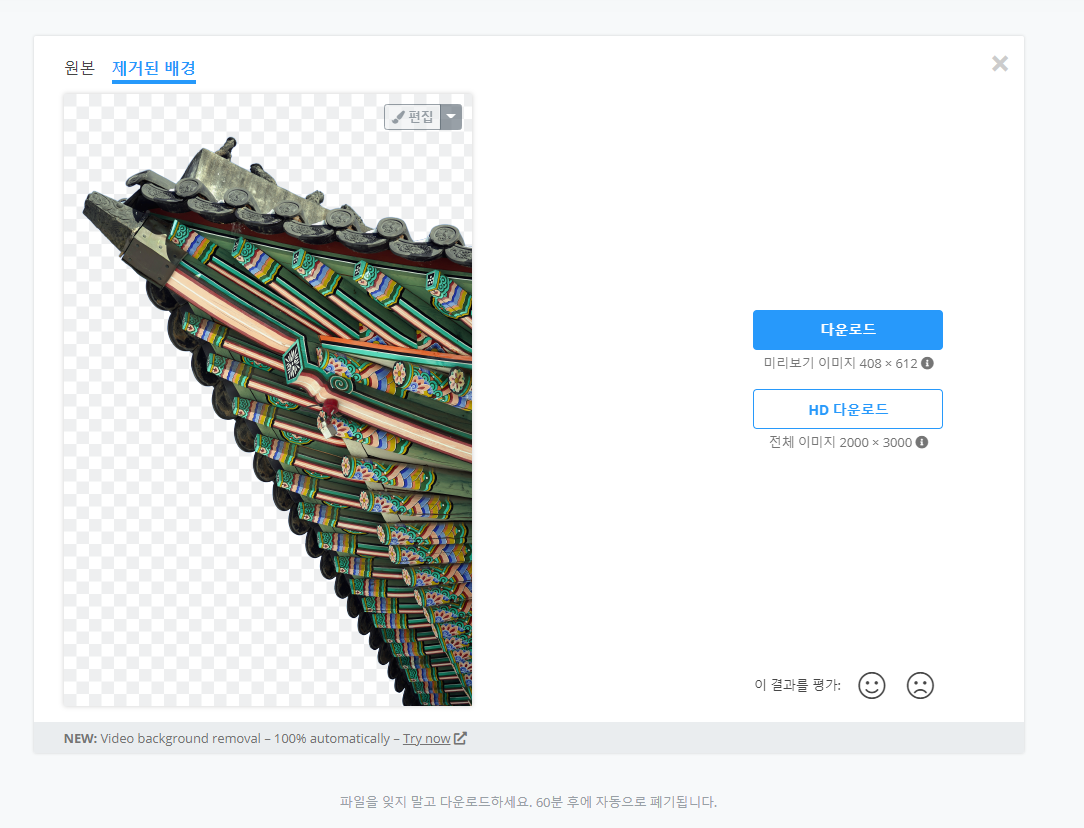Click the info icon beside 2000 × 3000
The height and width of the screenshot is (828, 1084).
click(x=921, y=441)
